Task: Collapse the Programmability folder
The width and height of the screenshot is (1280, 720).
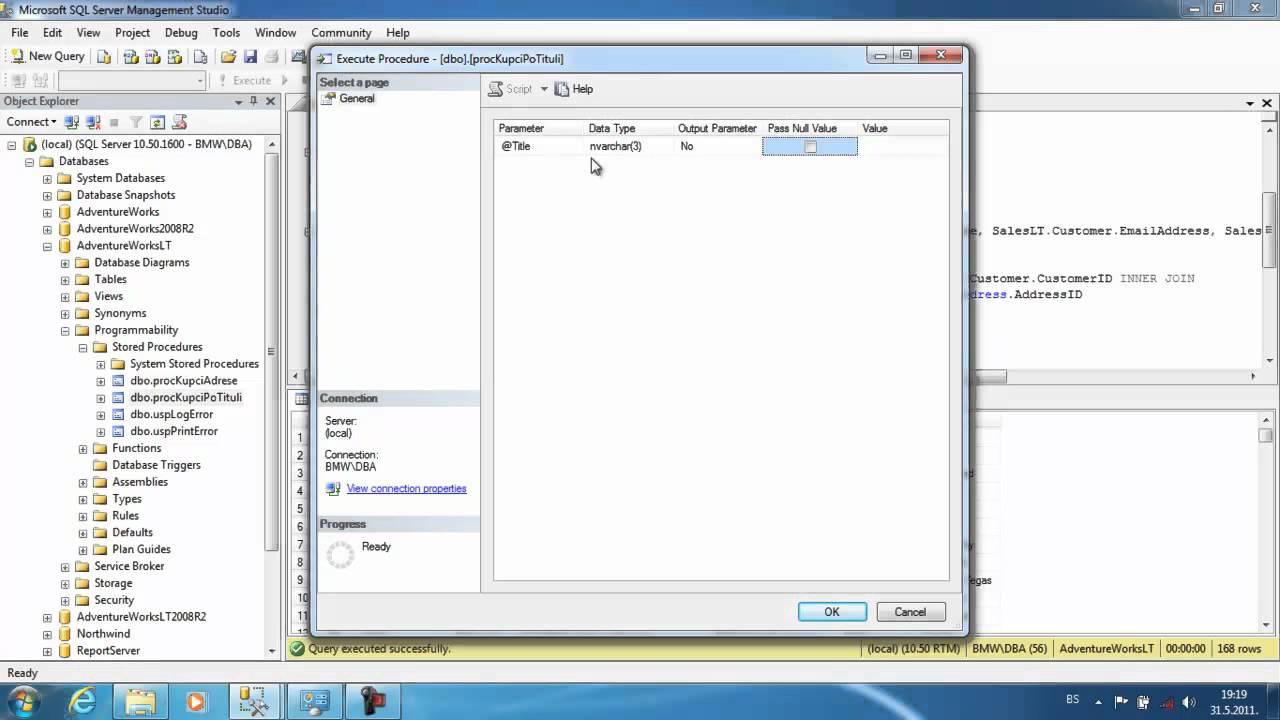Action: (65, 330)
